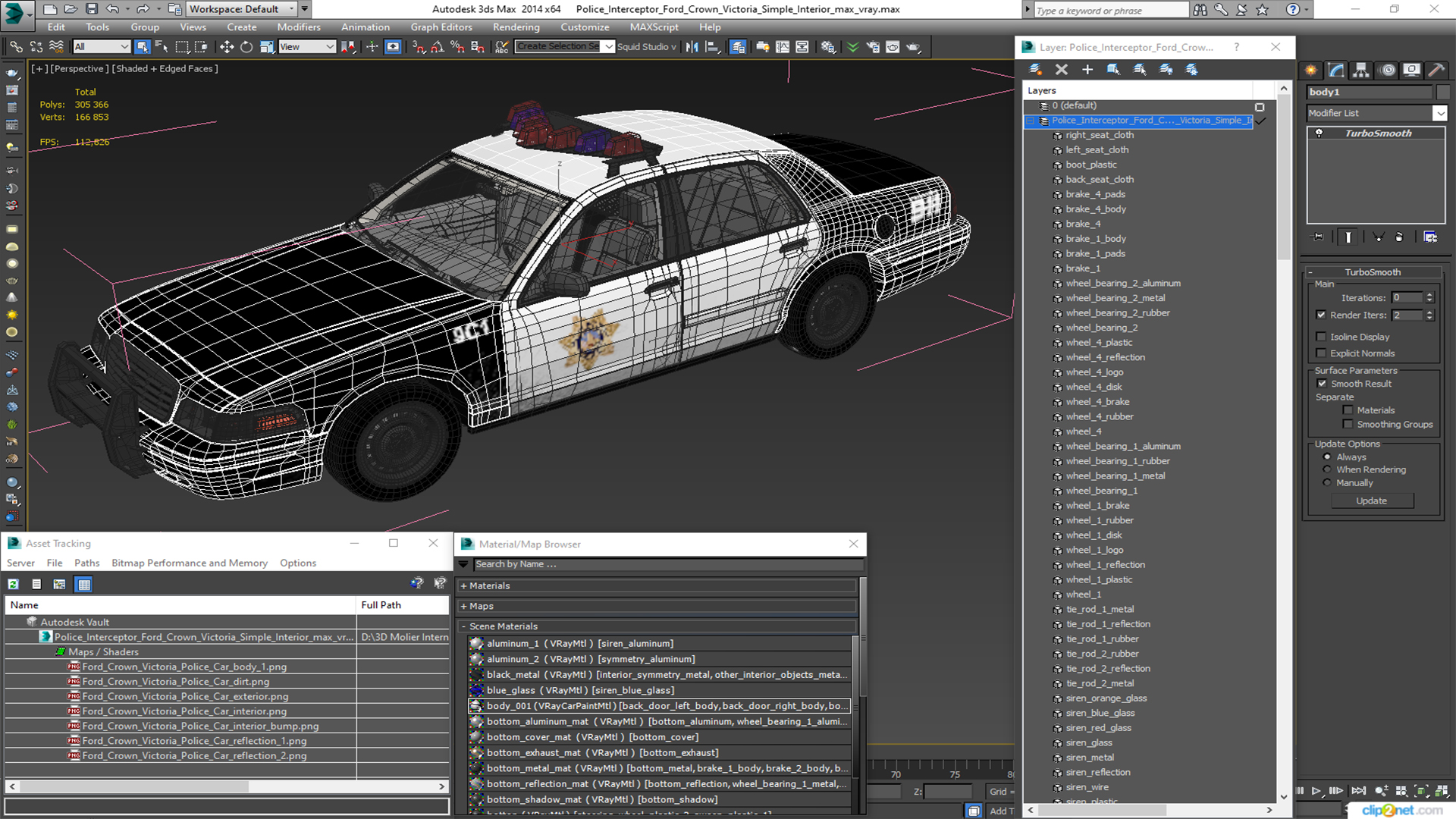The height and width of the screenshot is (819, 1456).
Task: Select the Select and Link tool
Action: click(15, 47)
